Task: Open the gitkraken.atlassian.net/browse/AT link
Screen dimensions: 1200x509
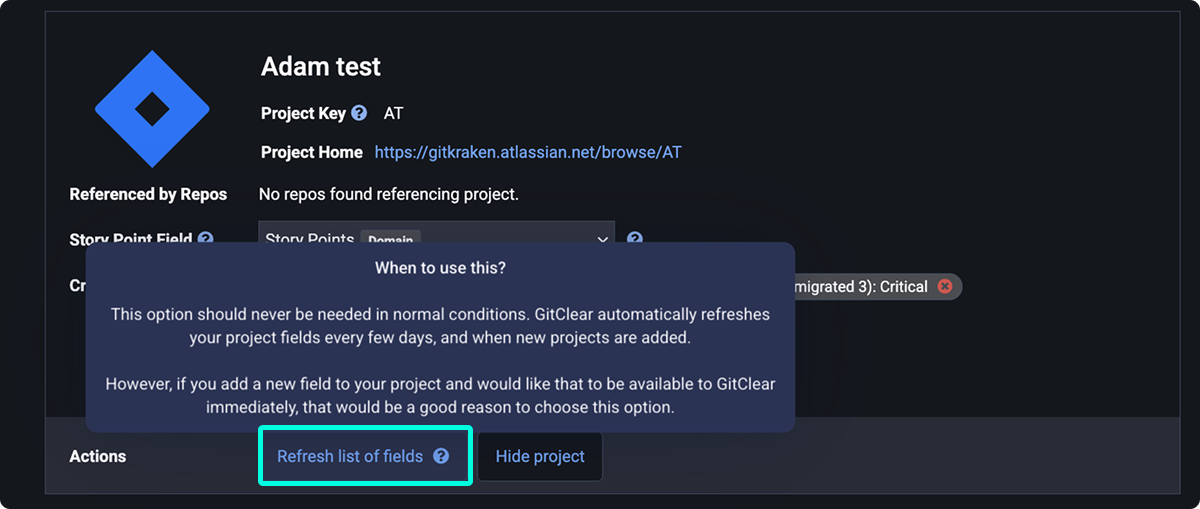Action: [x=528, y=153]
